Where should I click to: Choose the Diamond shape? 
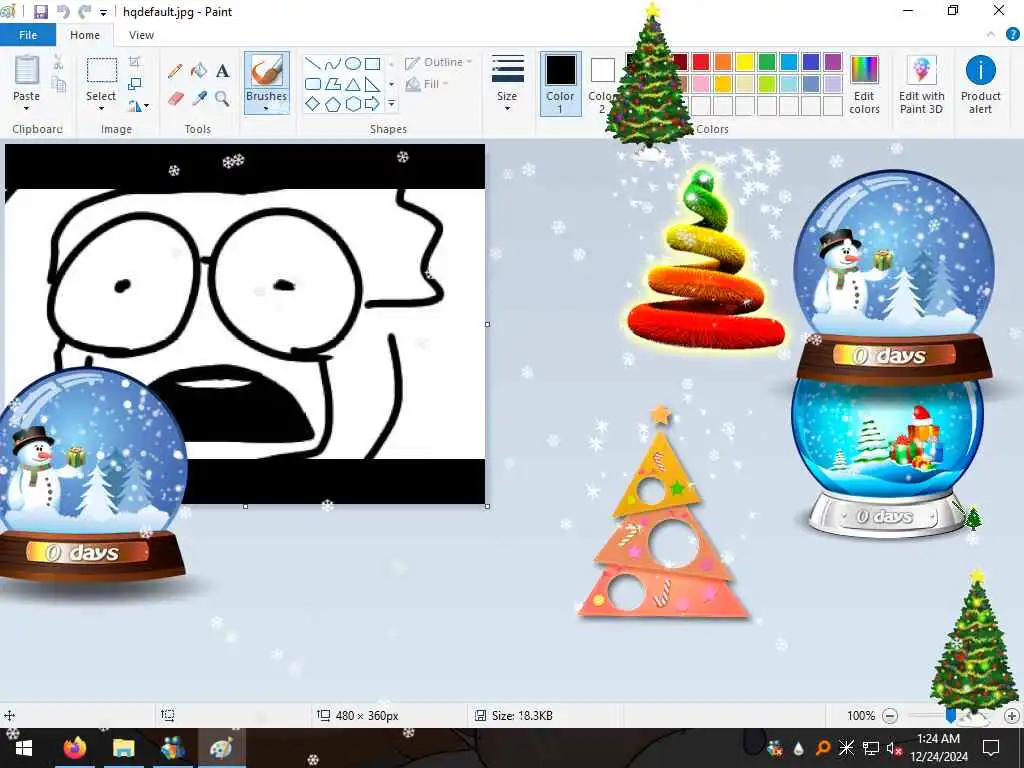pyautogui.click(x=313, y=104)
